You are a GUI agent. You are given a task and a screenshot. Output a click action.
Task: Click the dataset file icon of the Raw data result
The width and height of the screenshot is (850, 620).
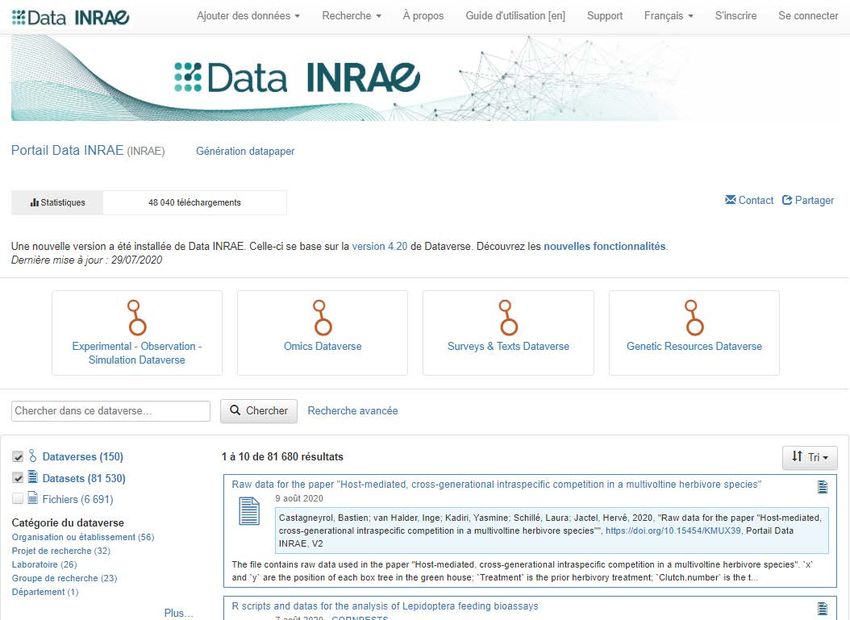(x=249, y=512)
